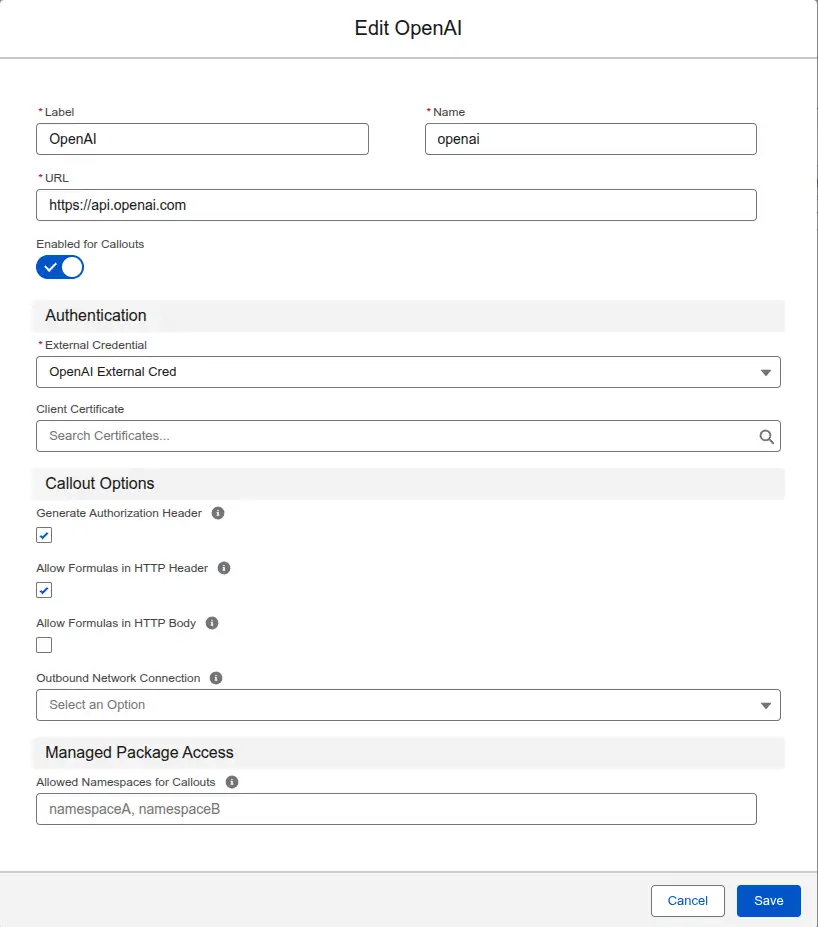Enable Allow Formulas in HTTP Body
This screenshot has width=818, height=927.
[44, 645]
